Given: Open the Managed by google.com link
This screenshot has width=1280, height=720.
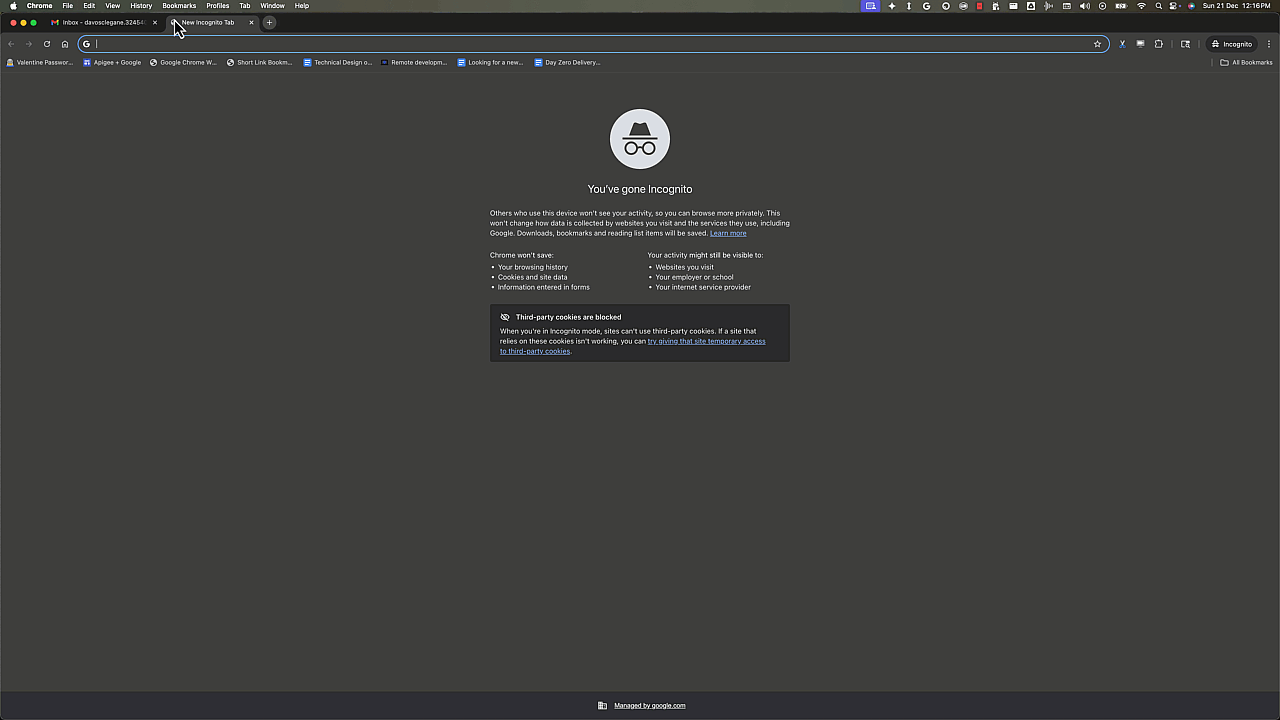Looking at the screenshot, I should coord(649,706).
